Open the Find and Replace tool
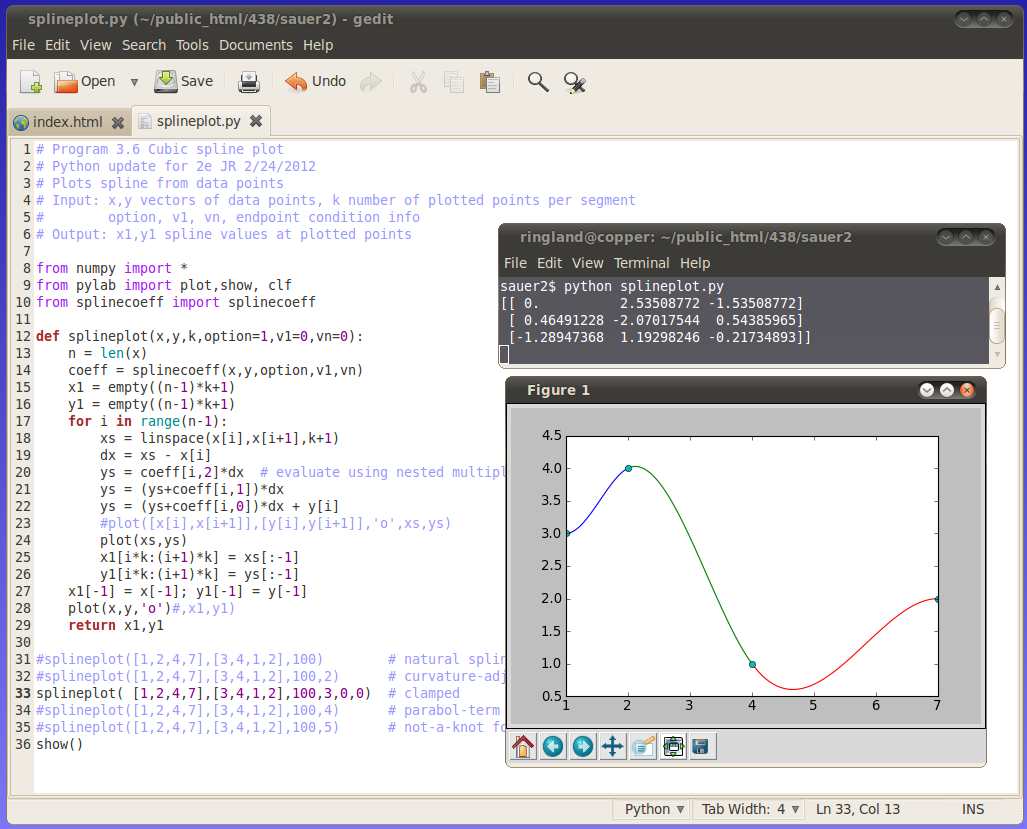The width and height of the screenshot is (1027, 829). (574, 82)
